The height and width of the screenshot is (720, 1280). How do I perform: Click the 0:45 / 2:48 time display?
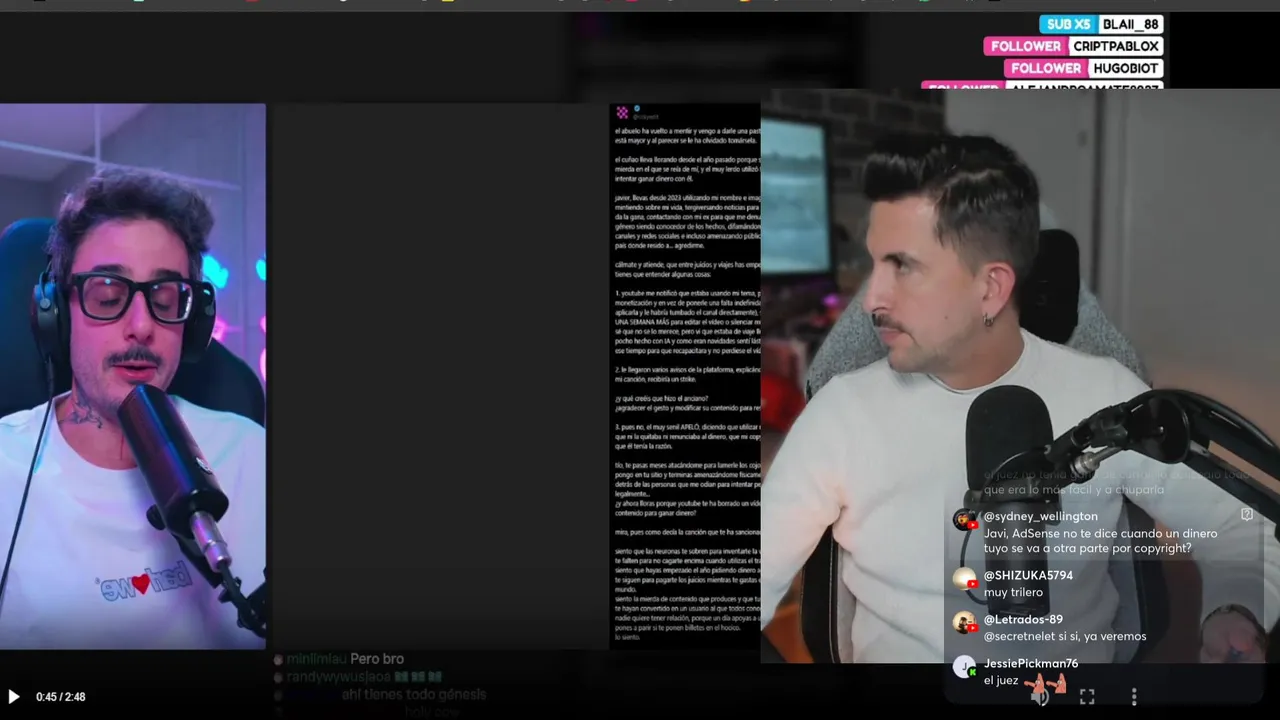click(x=60, y=697)
